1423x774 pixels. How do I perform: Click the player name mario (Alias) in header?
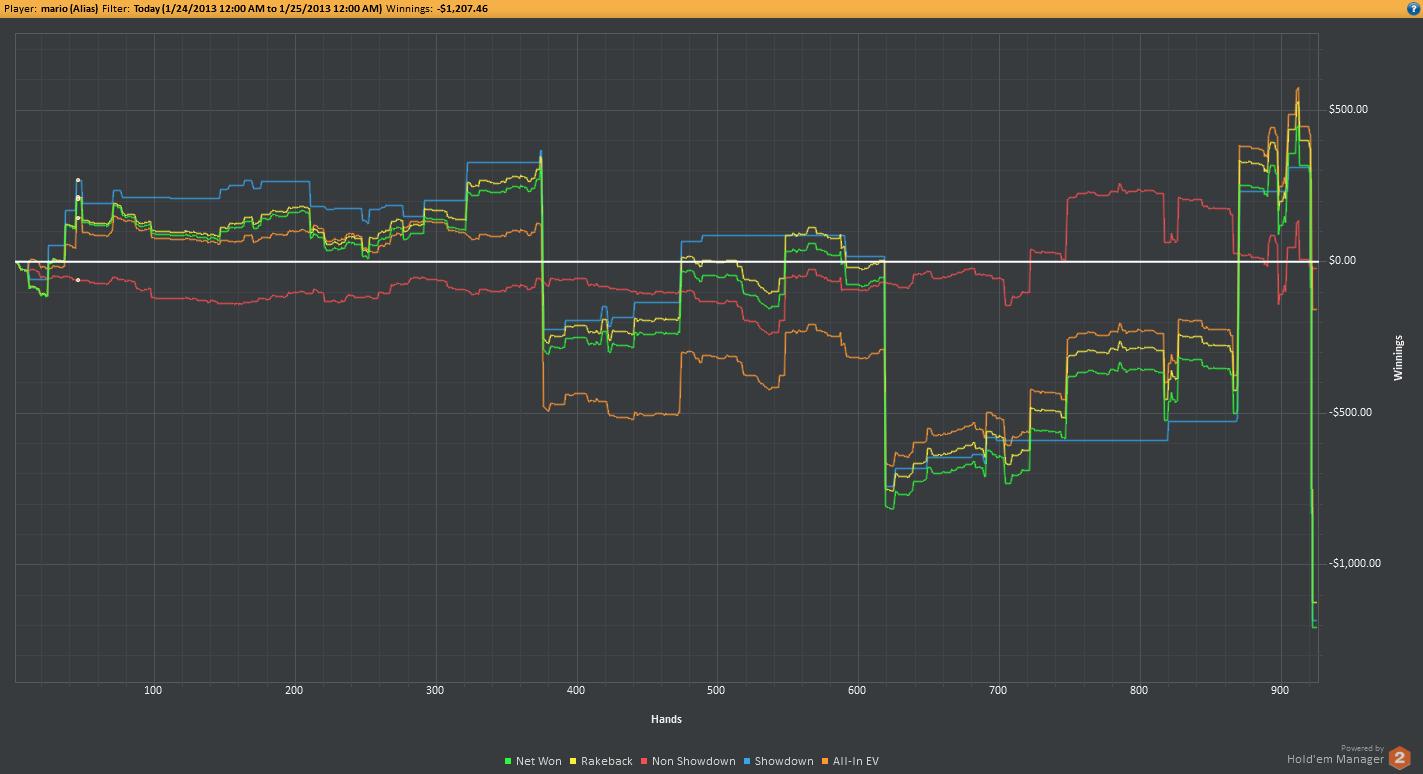(x=69, y=8)
